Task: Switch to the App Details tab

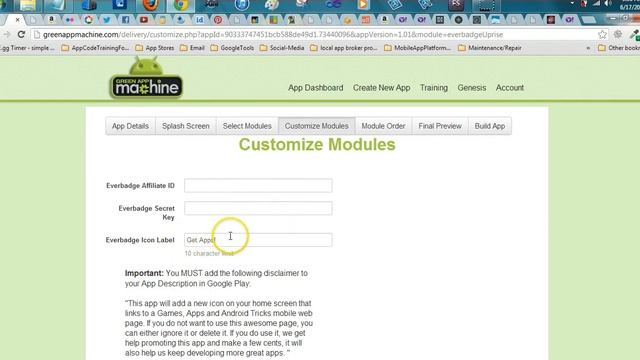Action: (130, 126)
